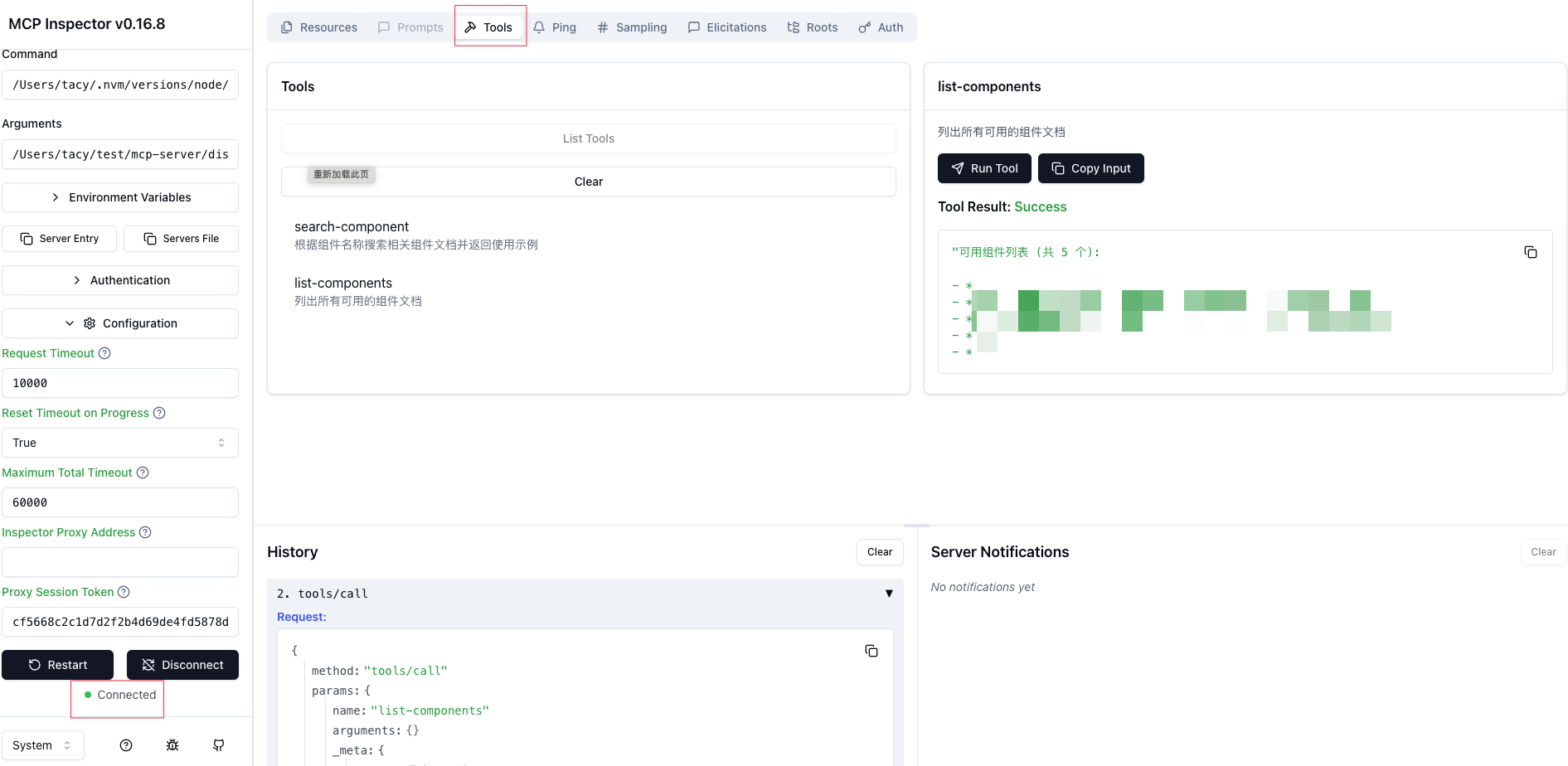Clear the History panel
The image size is (1568, 766).
coord(880,552)
